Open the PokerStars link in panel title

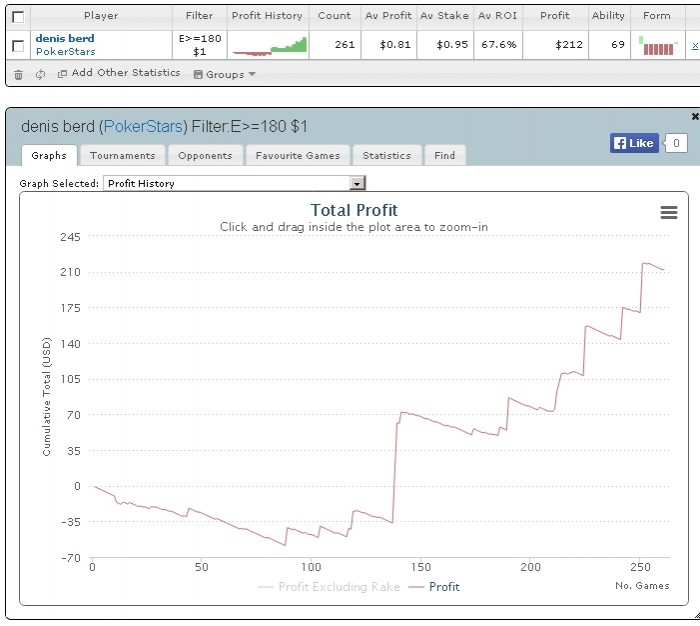tap(143, 126)
